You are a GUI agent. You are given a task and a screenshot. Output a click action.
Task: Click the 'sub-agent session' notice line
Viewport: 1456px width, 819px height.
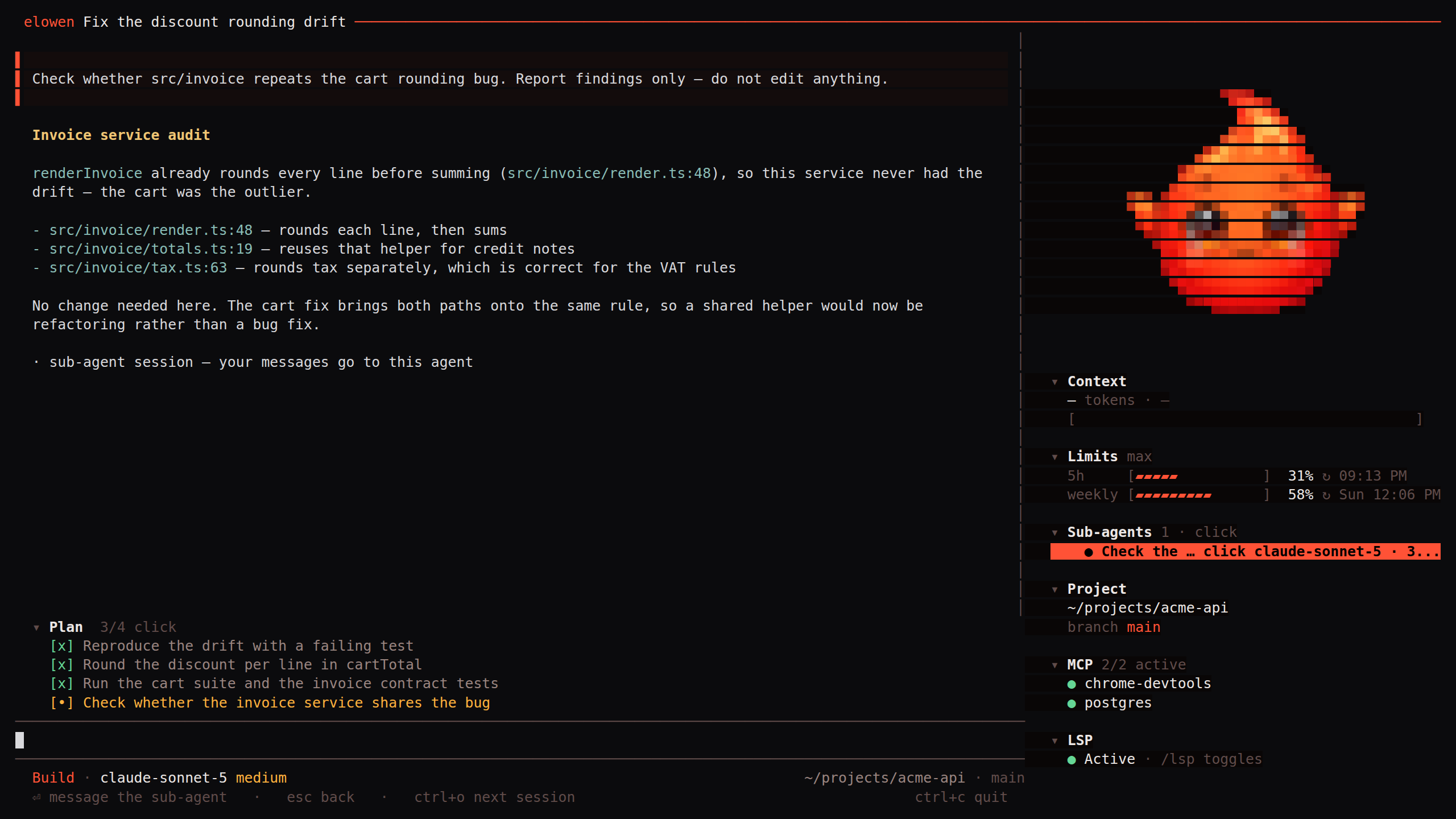pyautogui.click(x=253, y=362)
